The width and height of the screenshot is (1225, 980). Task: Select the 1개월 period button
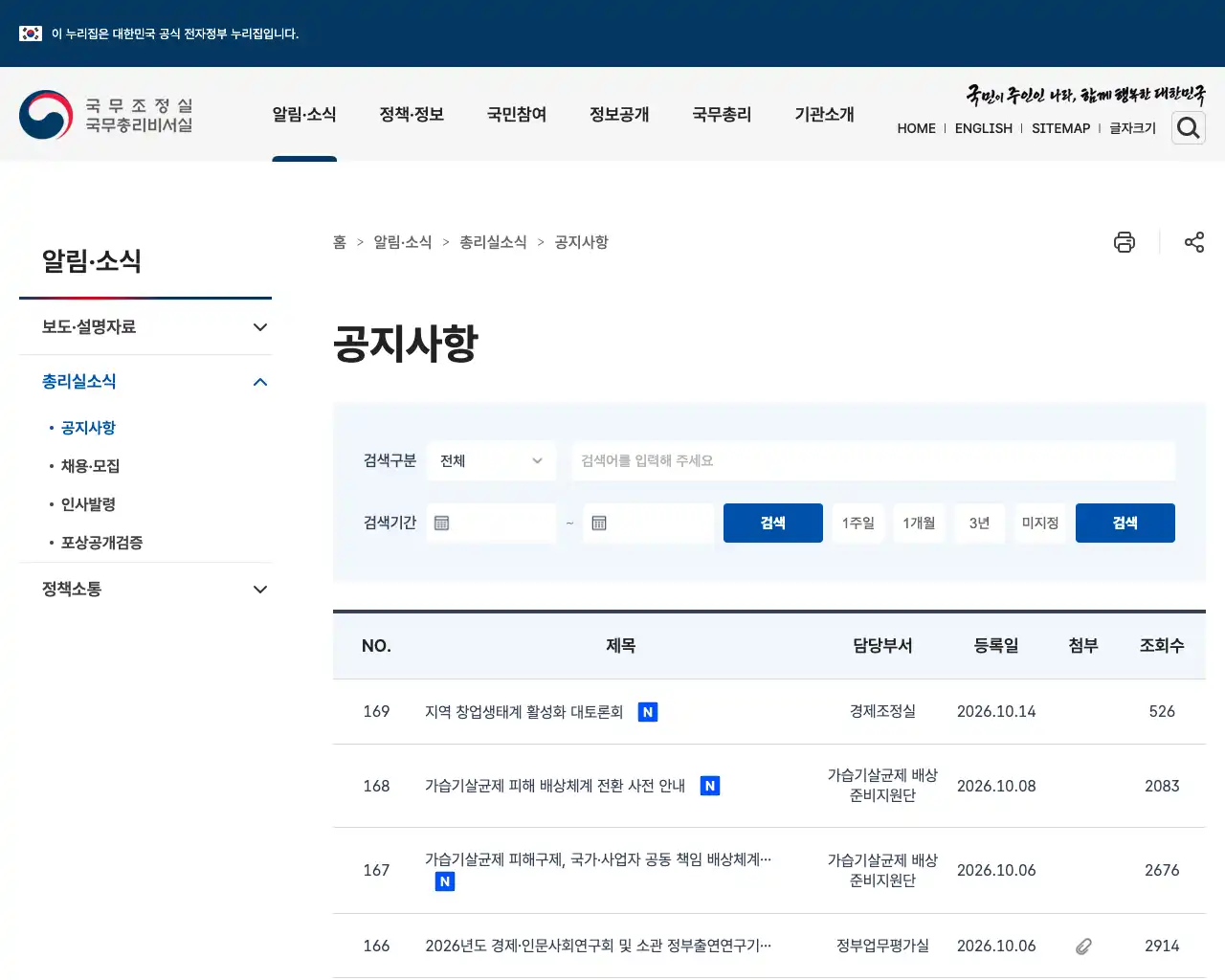tap(919, 523)
